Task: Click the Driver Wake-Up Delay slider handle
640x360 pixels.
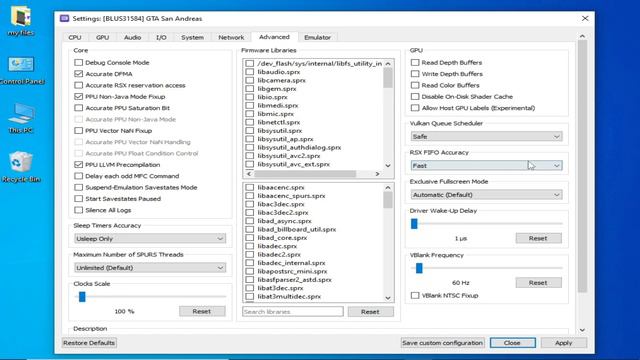Action: pos(414,224)
